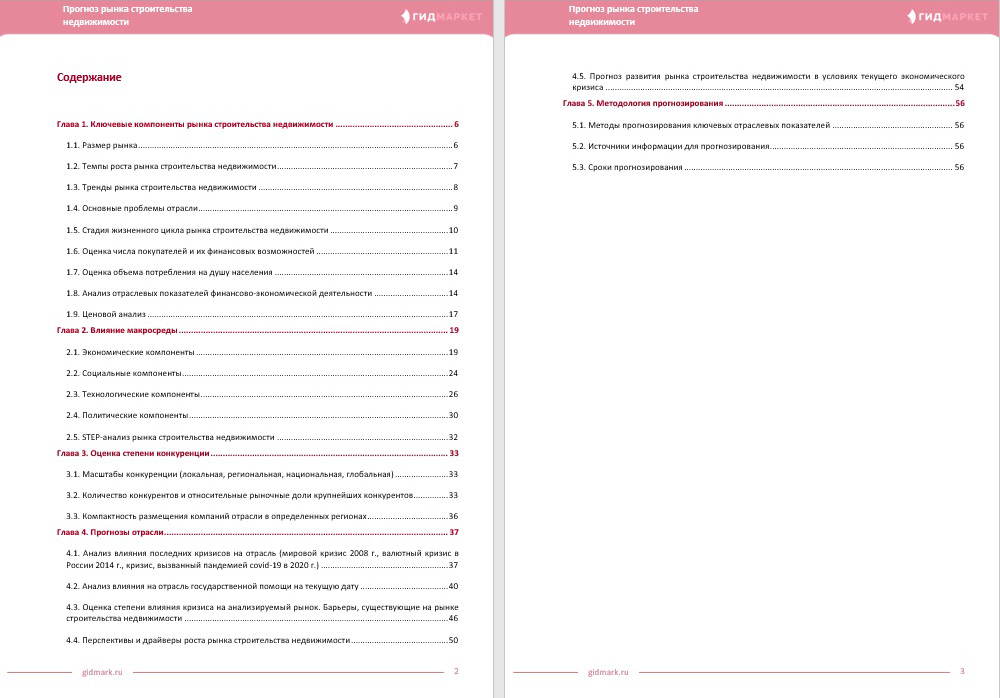Click the Содержание heading
Viewport: 1000px width, 698px height.
[89, 78]
